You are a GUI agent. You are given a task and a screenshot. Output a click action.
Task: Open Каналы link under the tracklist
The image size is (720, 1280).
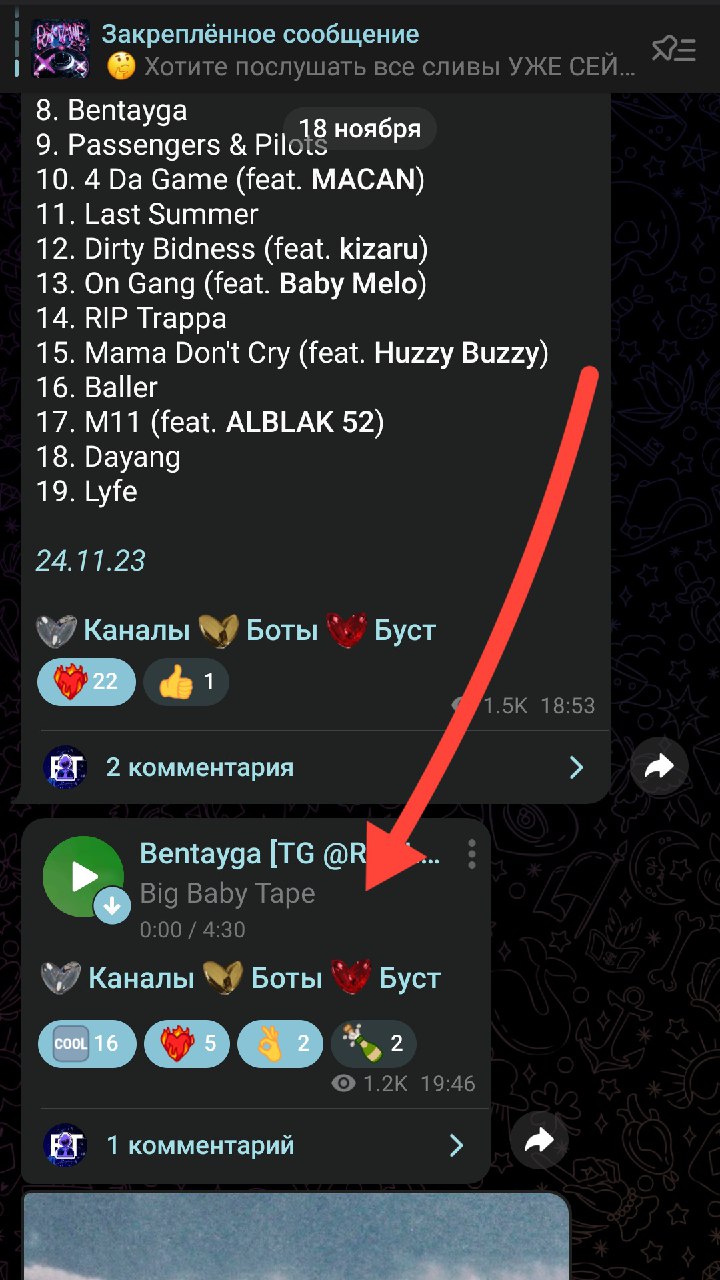tap(136, 630)
